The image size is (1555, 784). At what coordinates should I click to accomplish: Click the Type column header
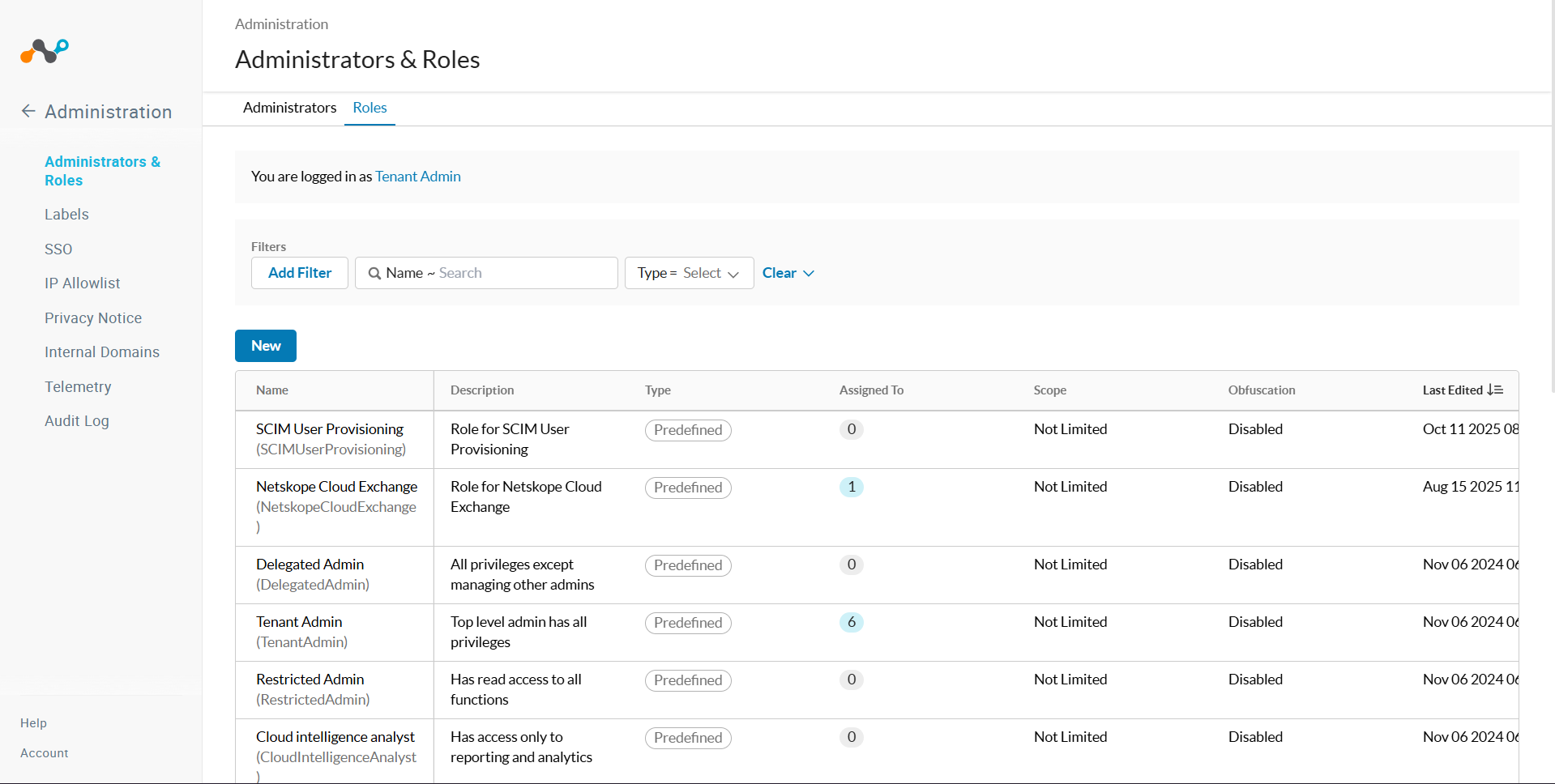658,390
